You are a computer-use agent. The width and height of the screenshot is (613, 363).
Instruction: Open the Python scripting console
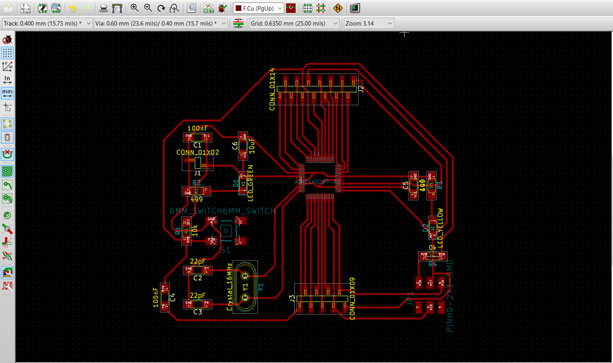click(355, 8)
